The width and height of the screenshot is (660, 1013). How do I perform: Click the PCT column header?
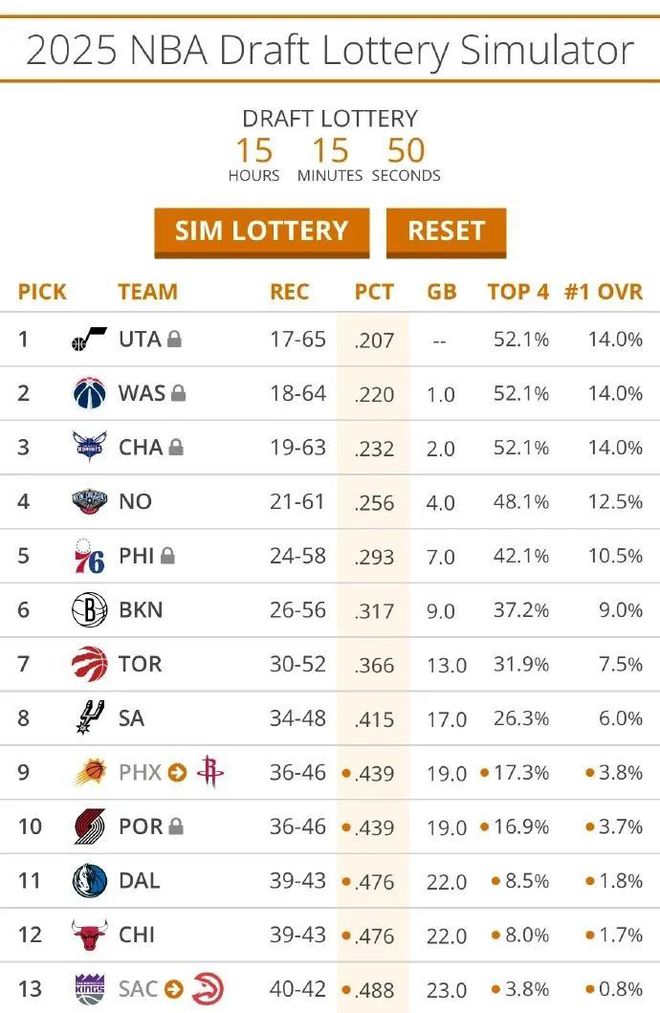374,292
